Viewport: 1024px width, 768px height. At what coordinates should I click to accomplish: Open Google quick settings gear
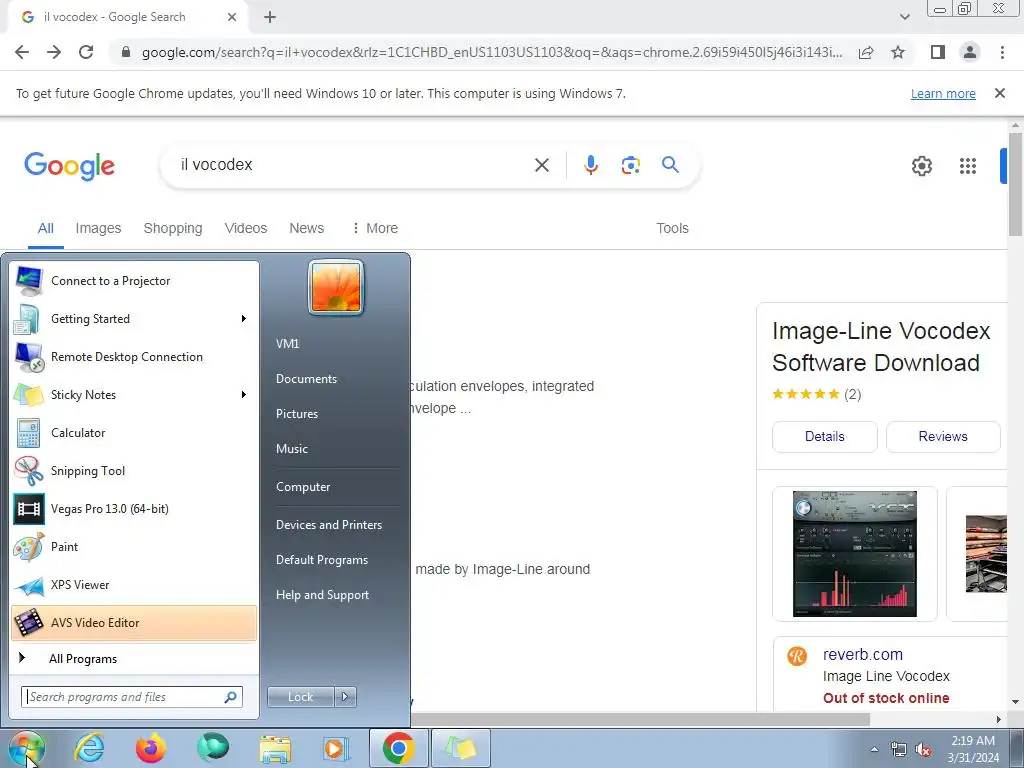click(921, 166)
